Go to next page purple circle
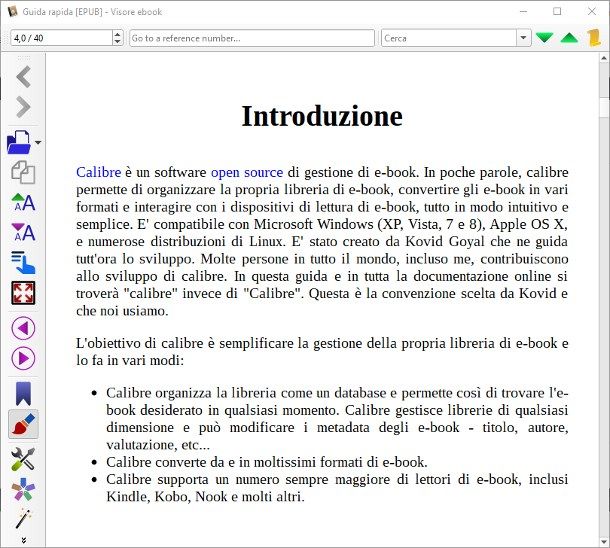610x548 pixels. [x=23, y=358]
